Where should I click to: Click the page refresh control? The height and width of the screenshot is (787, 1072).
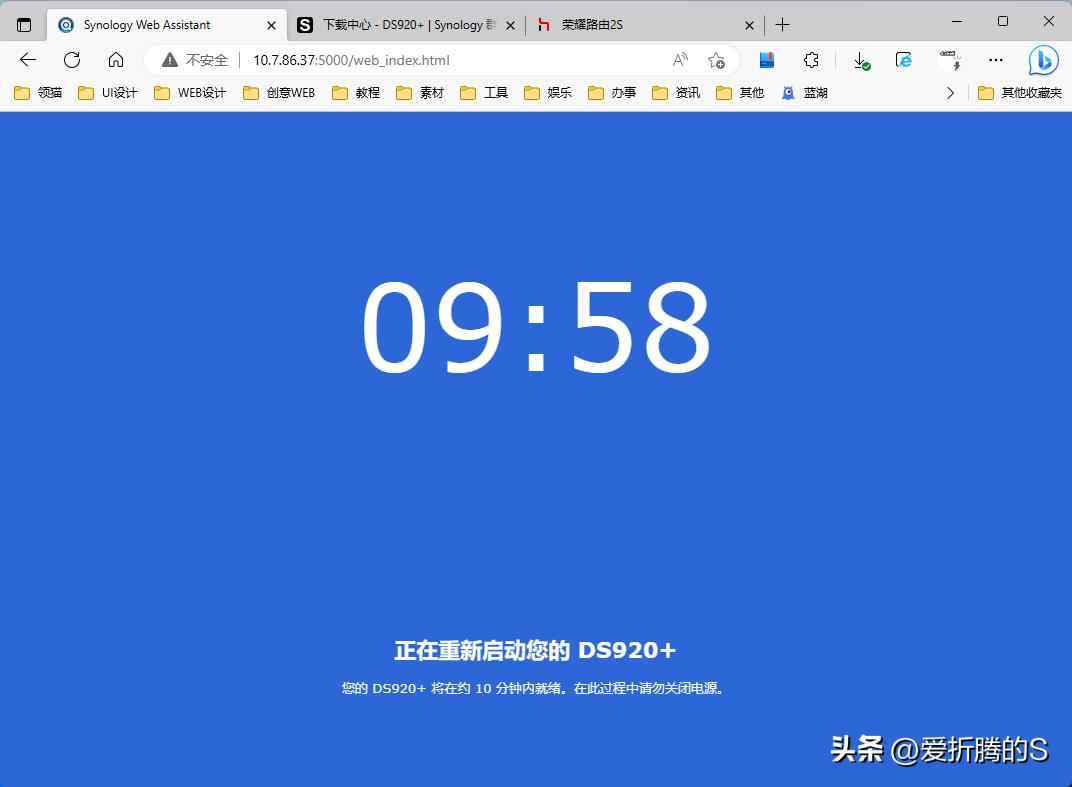tap(70, 59)
